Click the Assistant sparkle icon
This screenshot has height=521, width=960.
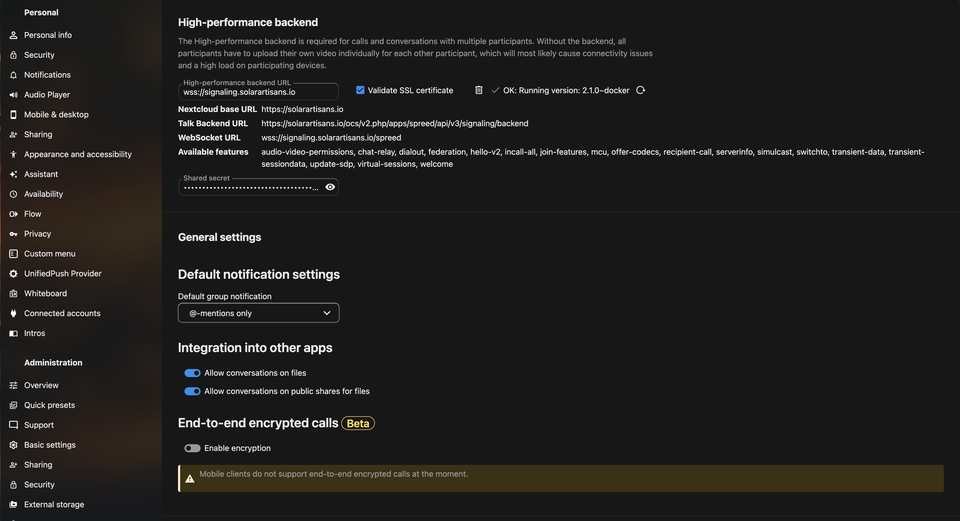13,174
